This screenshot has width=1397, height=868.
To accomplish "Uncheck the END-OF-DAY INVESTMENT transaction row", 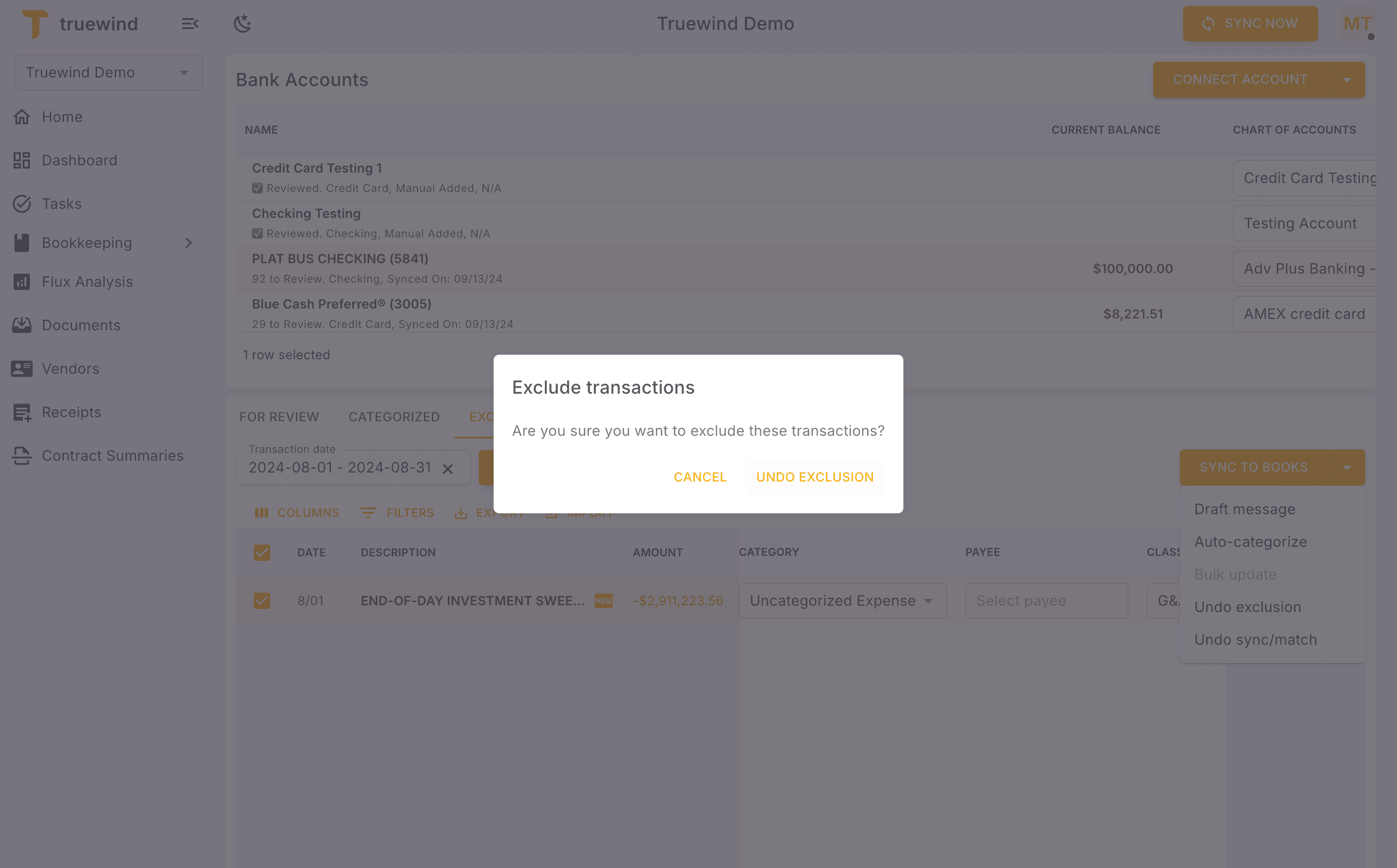I will pos(262,600).
